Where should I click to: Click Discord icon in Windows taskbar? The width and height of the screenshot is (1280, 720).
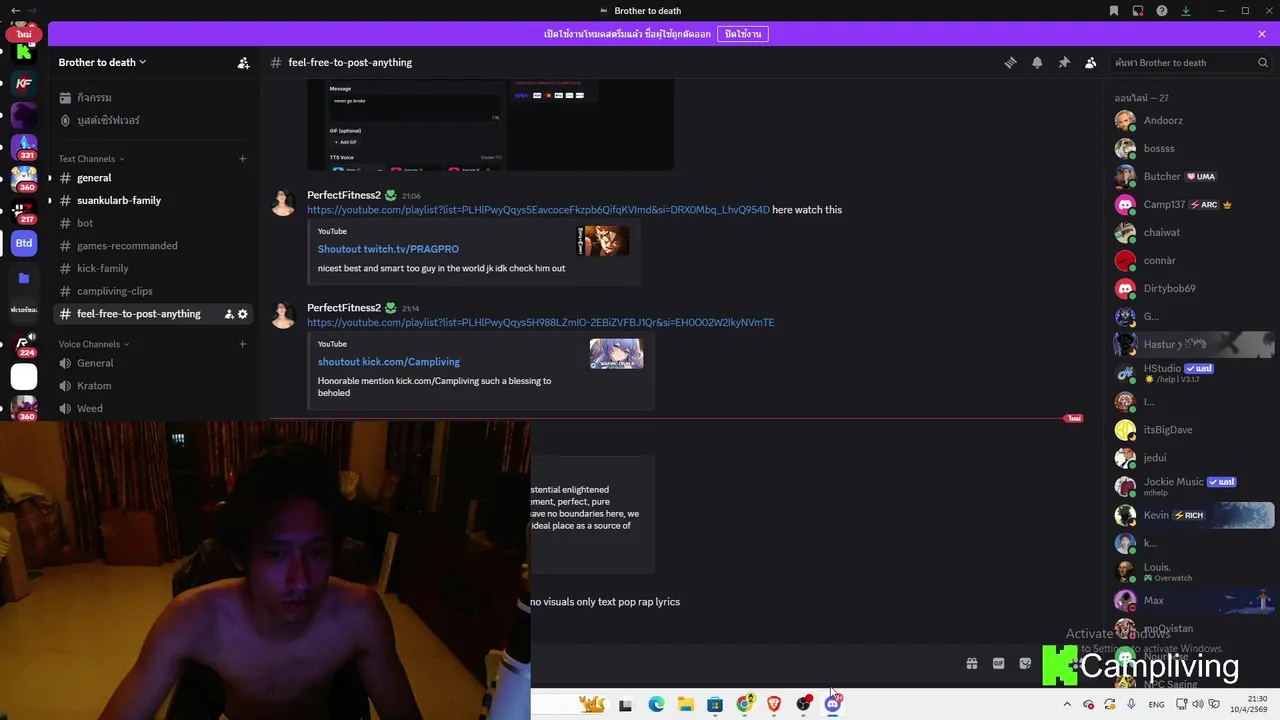832,704
